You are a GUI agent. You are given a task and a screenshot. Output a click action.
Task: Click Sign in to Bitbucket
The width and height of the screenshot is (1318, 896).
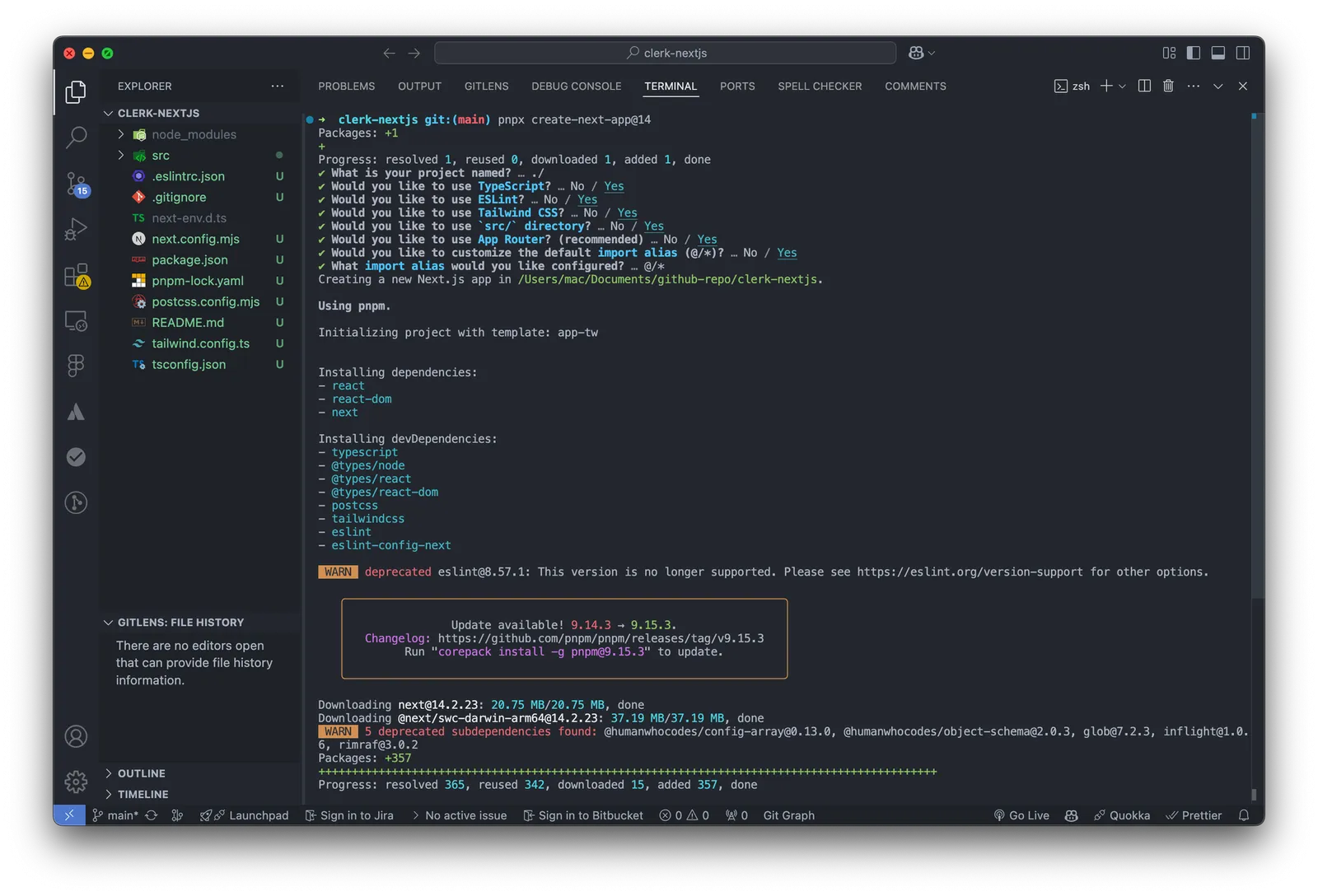coord(583,815)
